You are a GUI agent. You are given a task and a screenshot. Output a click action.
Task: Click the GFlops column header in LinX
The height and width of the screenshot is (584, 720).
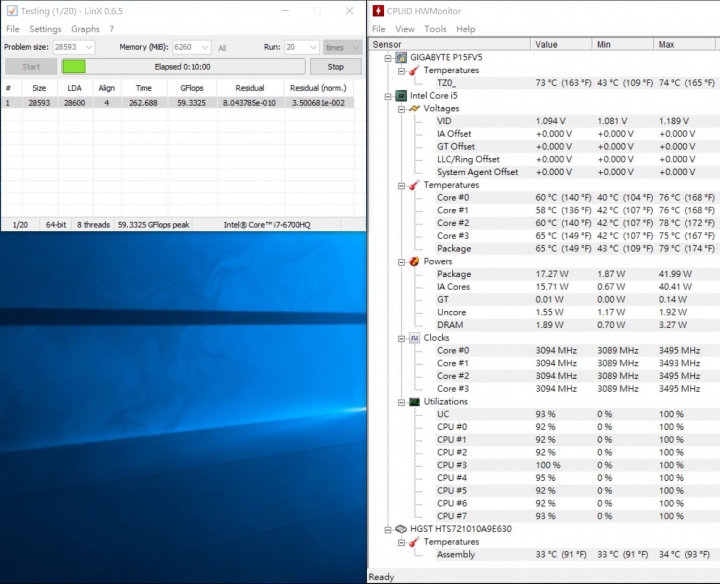[192, 88]
